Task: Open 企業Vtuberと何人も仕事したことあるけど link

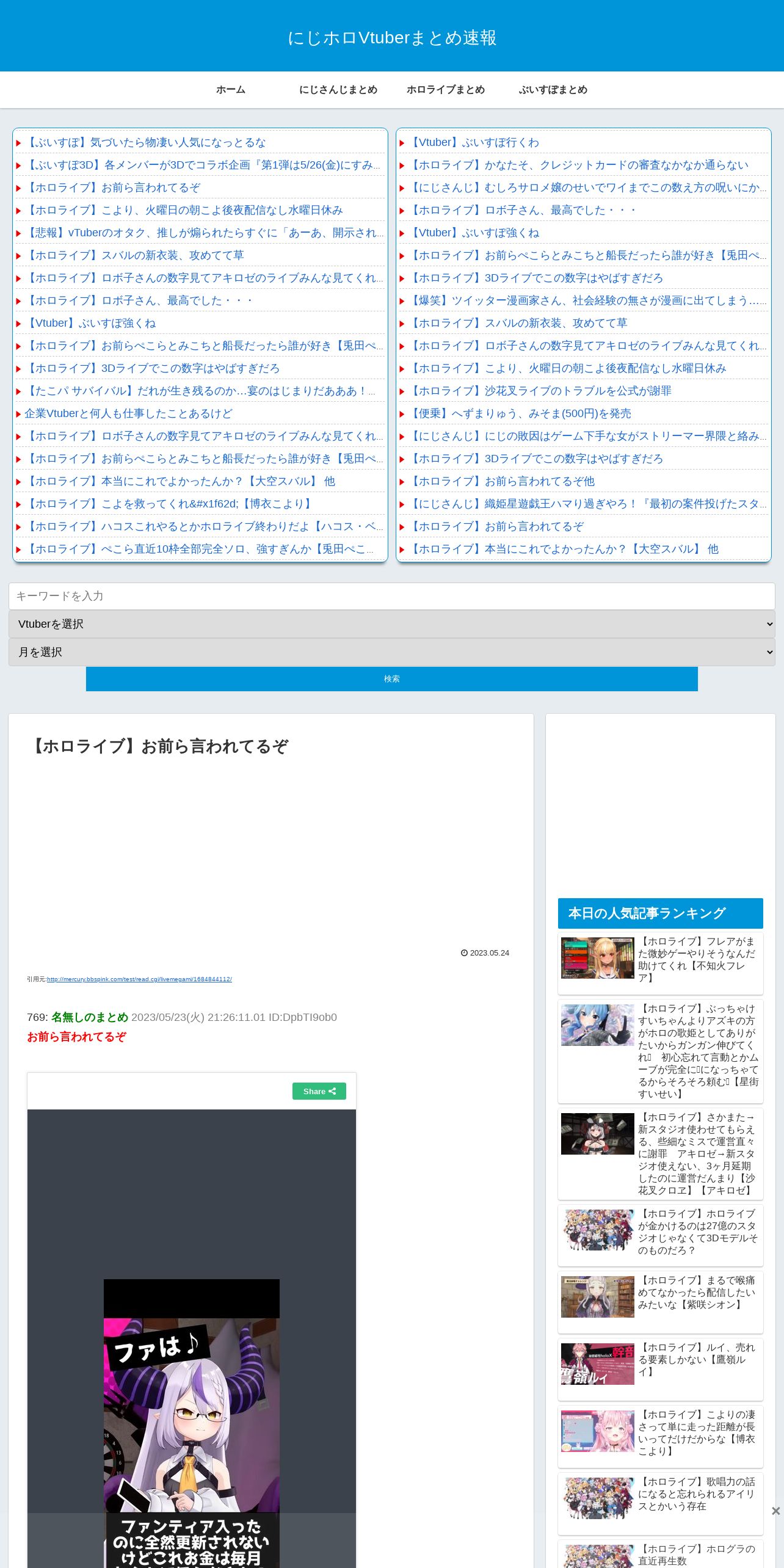Action: (128, 413)
